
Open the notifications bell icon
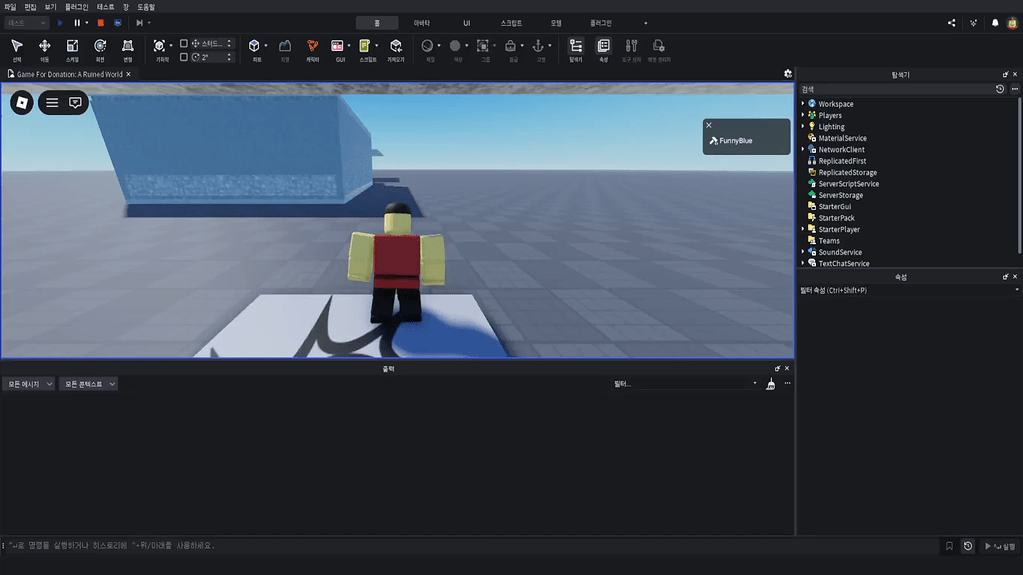[995, 23]
